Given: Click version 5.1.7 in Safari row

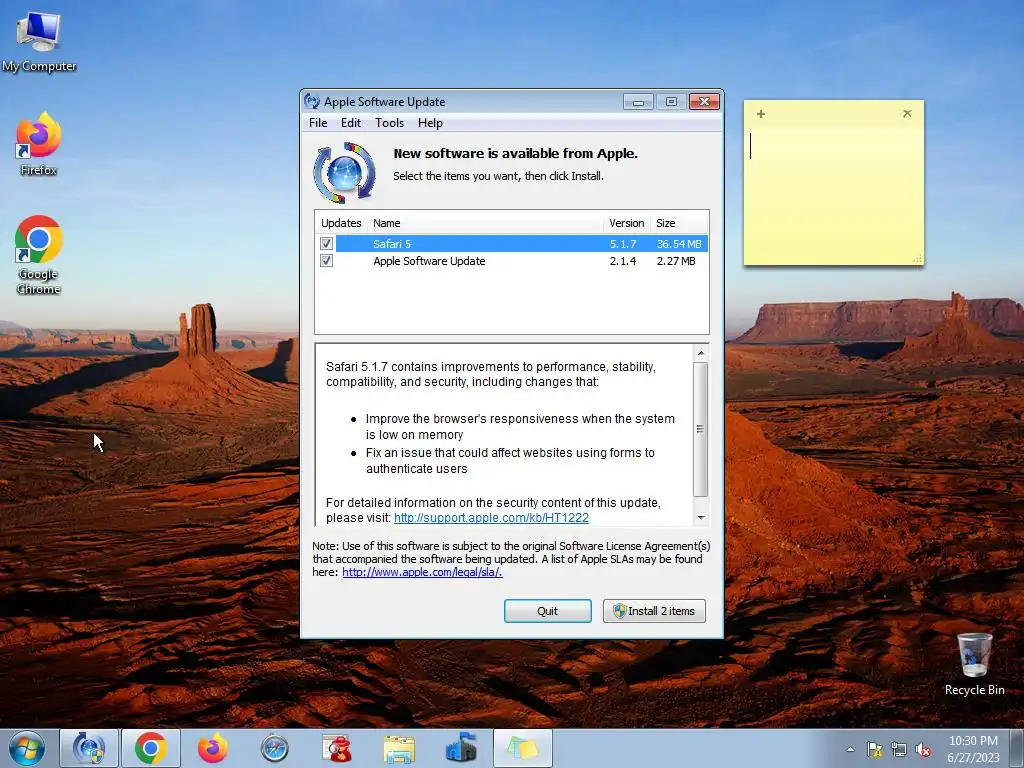Looking at the screenshot, I should 623,244.
